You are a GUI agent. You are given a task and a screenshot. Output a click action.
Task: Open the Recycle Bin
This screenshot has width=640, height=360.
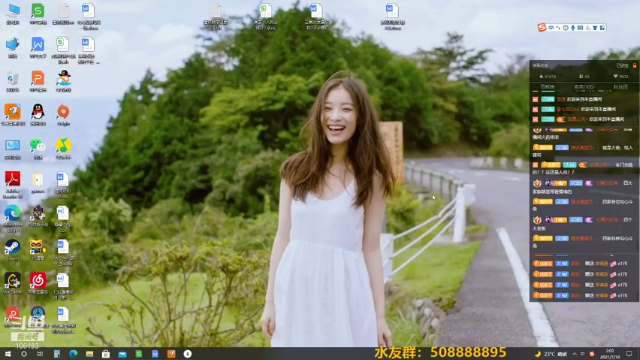13,80
